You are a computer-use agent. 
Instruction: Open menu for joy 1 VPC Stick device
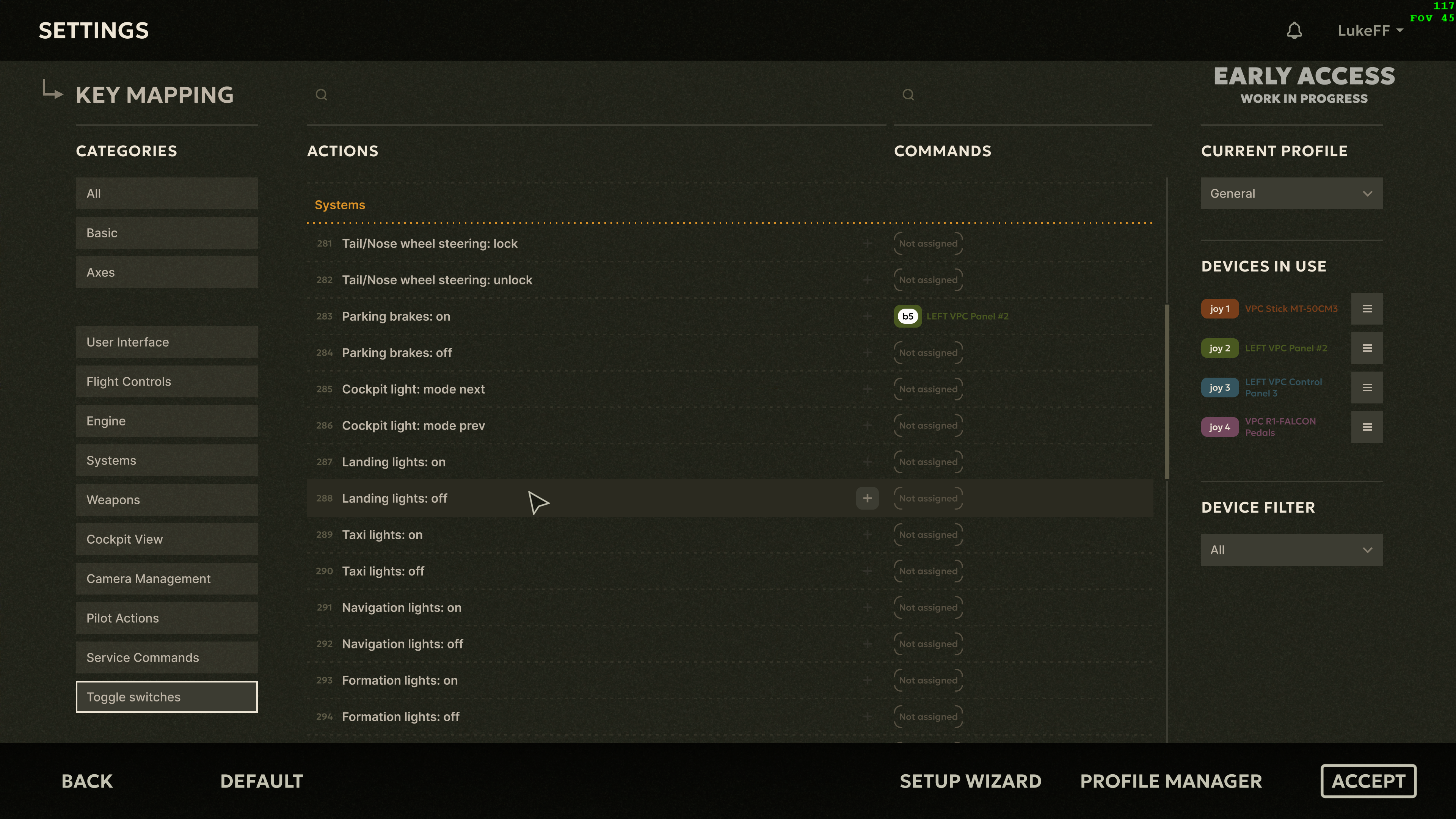(x=1367, y=309)
